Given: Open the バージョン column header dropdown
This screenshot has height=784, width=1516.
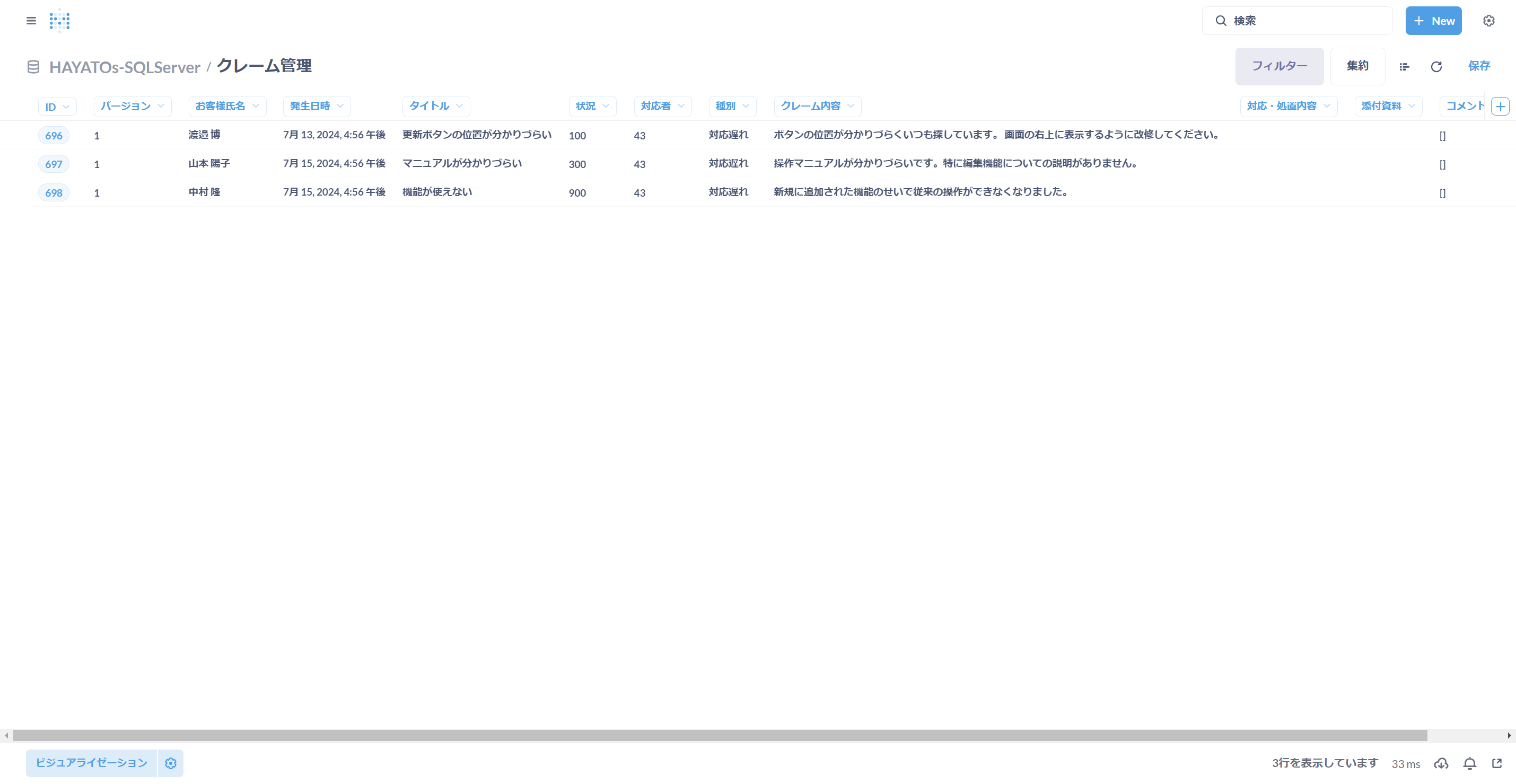Looking at the screenshot, I should 133,106.
